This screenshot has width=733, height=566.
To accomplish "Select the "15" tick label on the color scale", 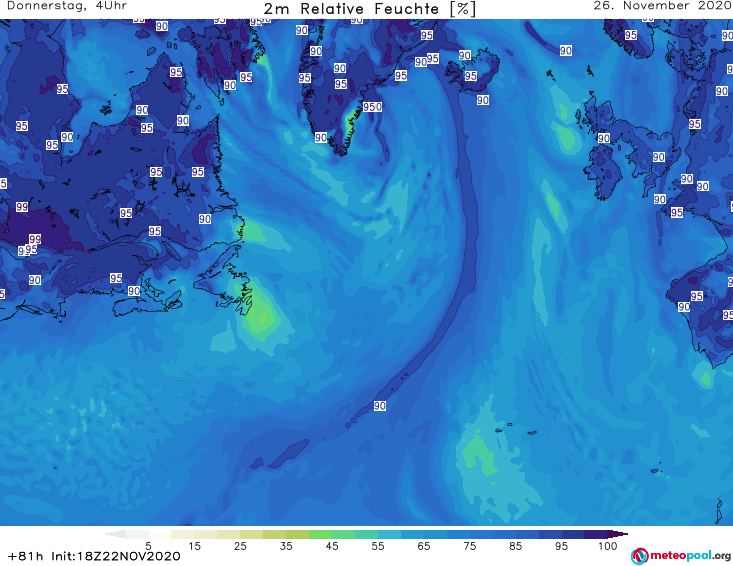I will click(x=194, y=545).
